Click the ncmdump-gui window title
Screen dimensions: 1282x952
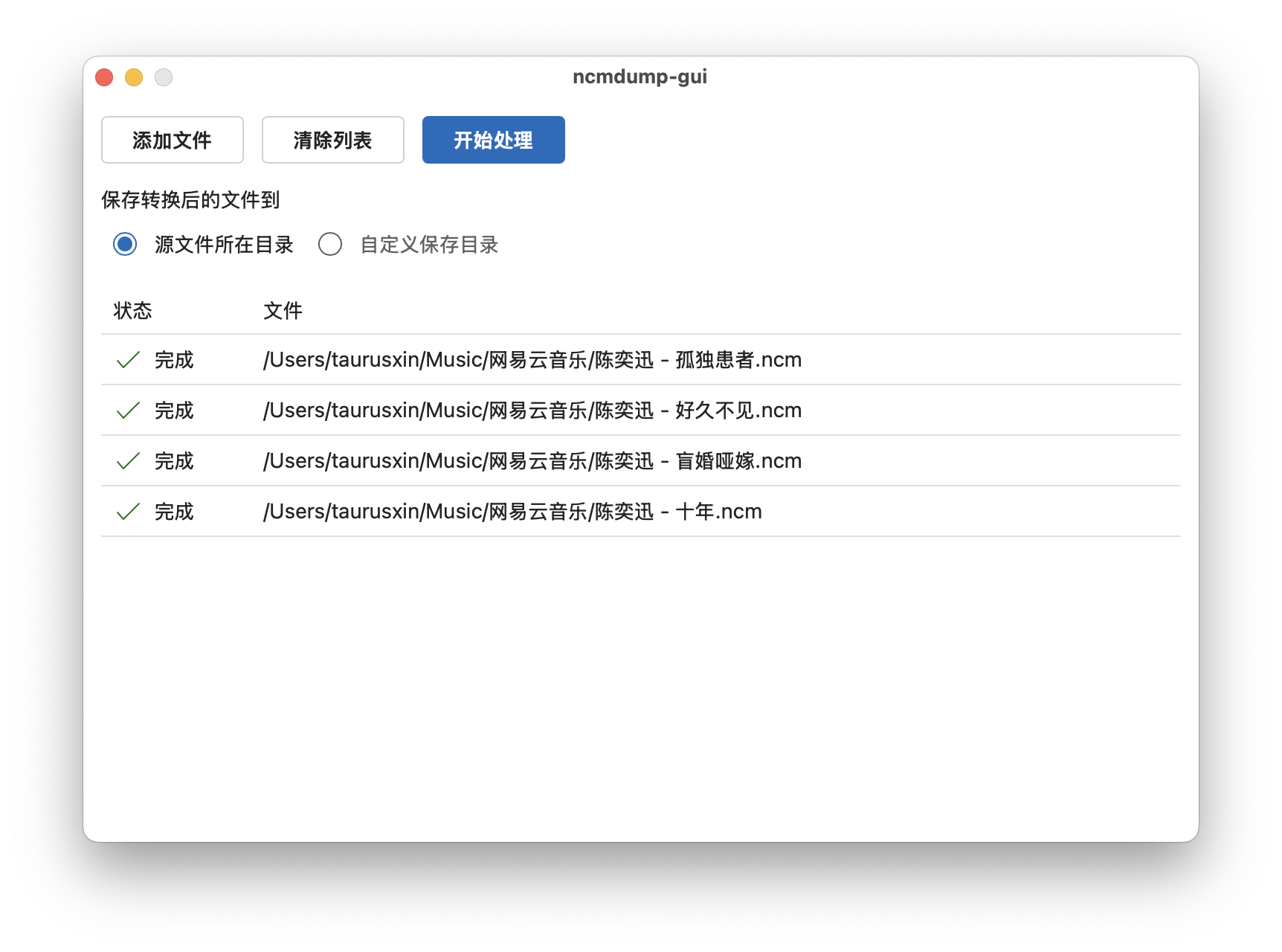click(x=640, y=77)
